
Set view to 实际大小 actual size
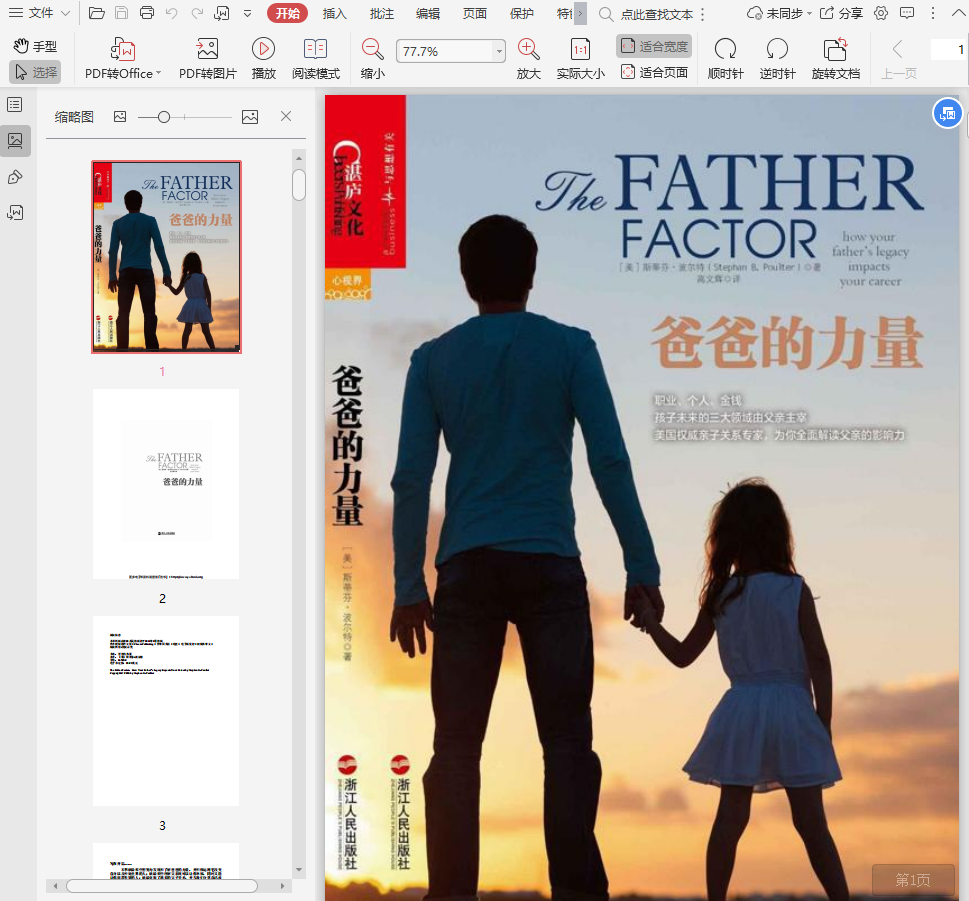point(580,59)
